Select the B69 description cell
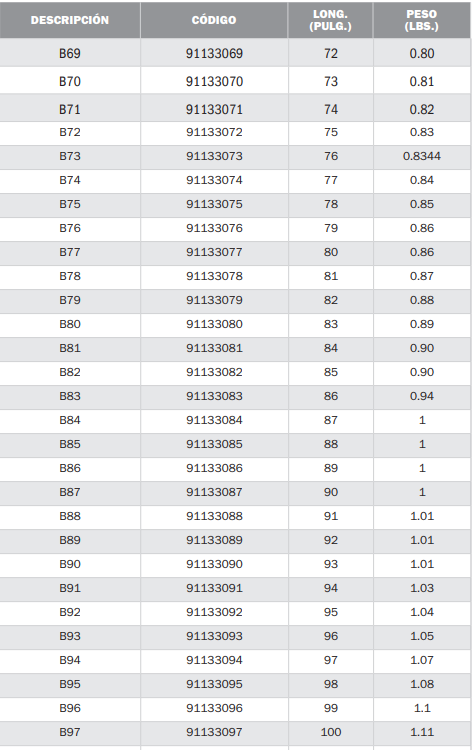 tap(70, 53)
